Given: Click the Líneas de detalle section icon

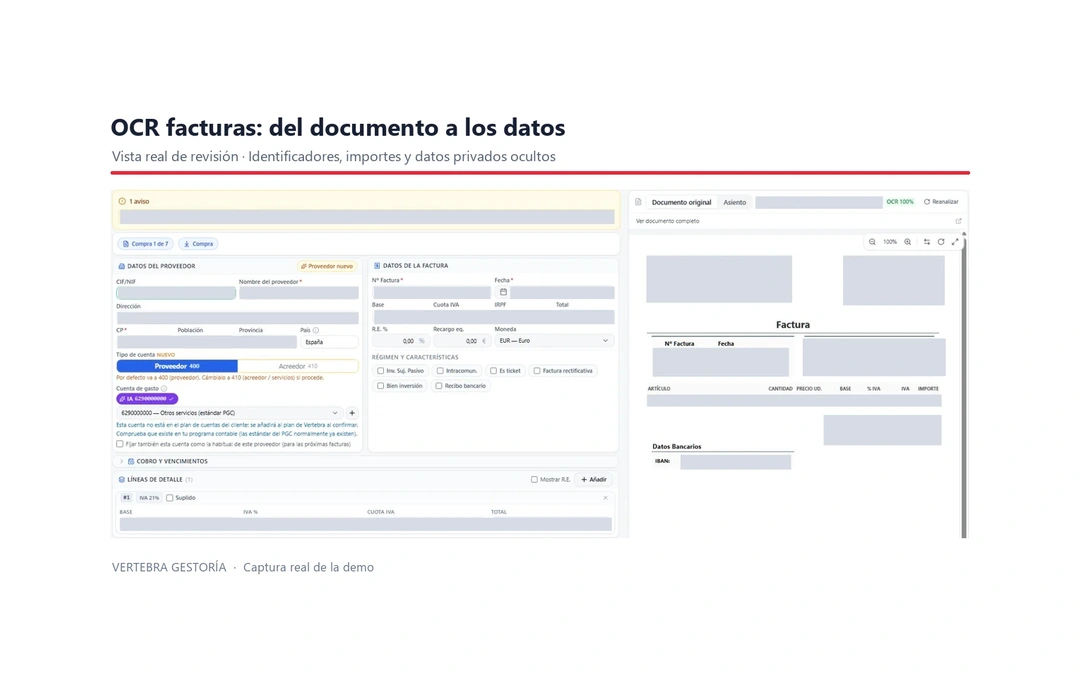Looking at the screenshot, I should (121, 479).
